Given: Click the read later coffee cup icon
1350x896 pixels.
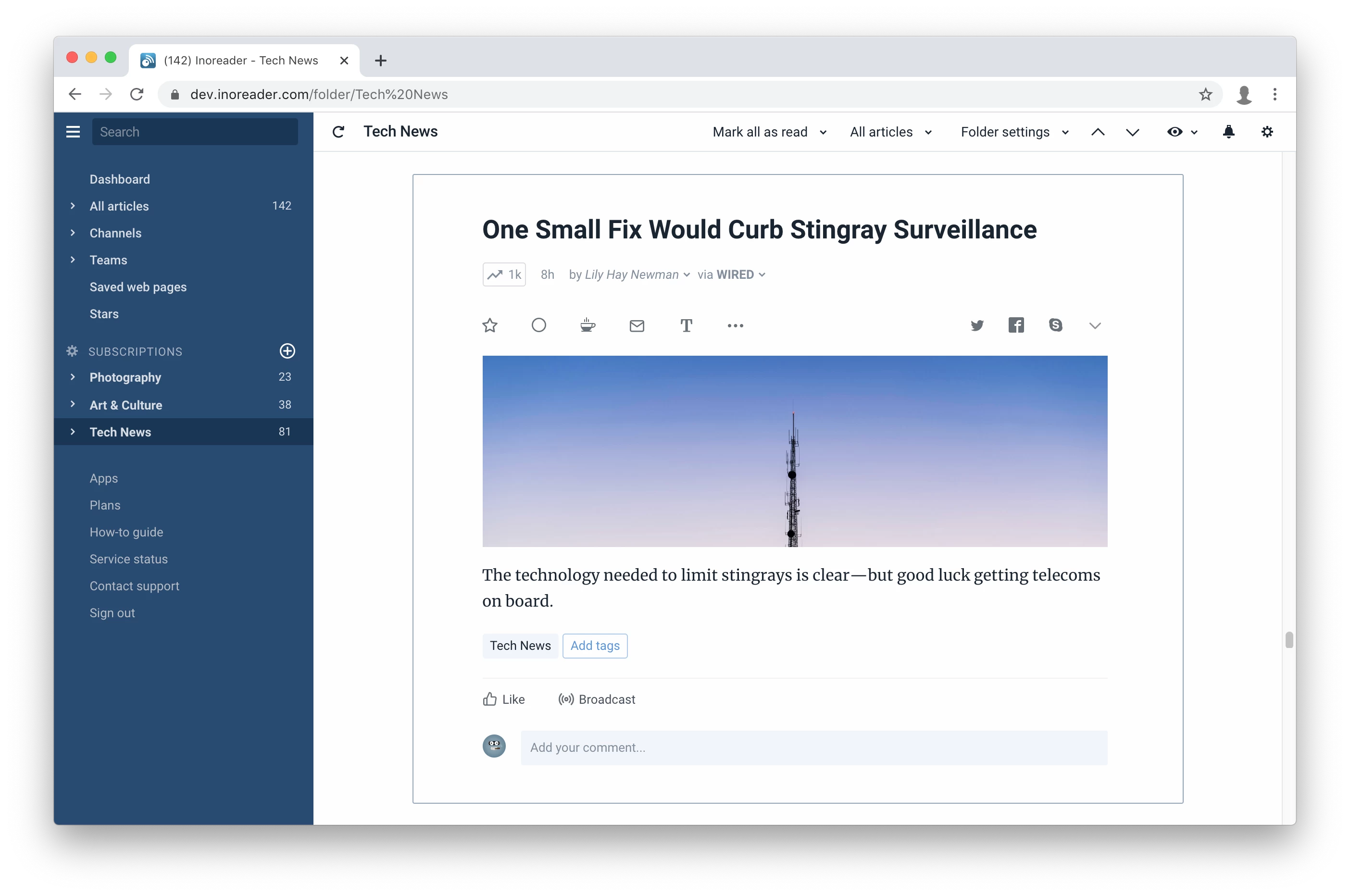Looking at the screenshot, I should pyautogui.click(x=587, y=326).
